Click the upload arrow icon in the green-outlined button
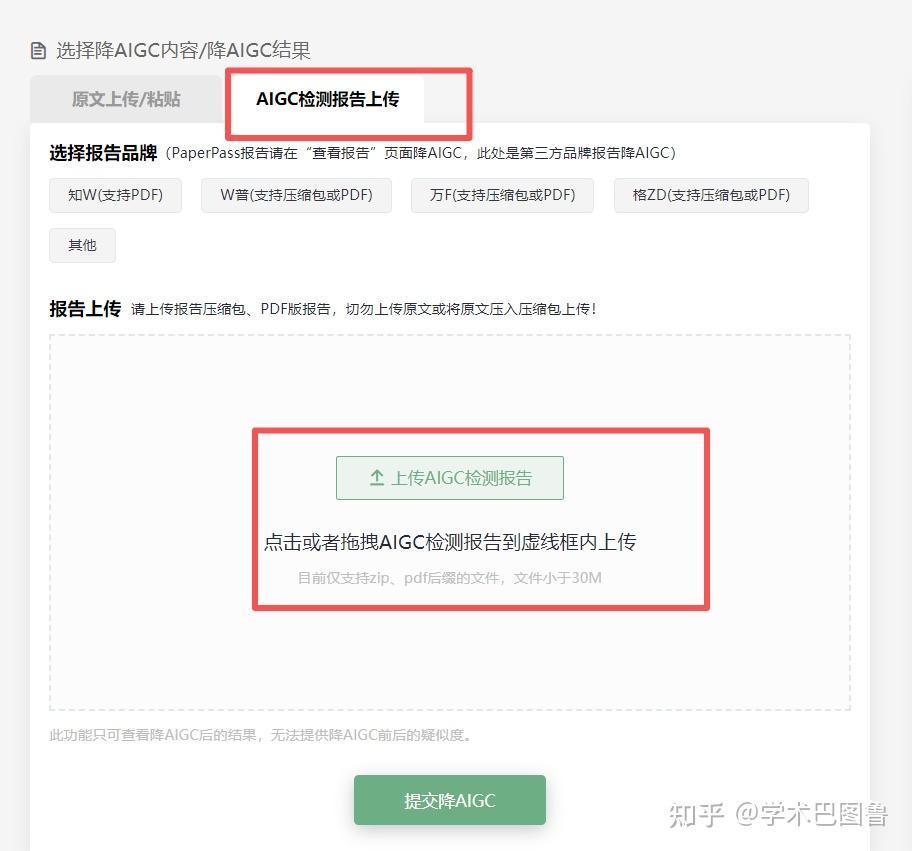 pos(377,478)
